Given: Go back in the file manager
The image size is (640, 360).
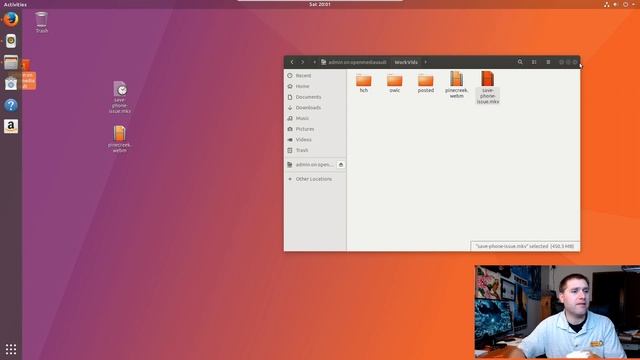Looking at the screenshot, I should tap(292, 62).
